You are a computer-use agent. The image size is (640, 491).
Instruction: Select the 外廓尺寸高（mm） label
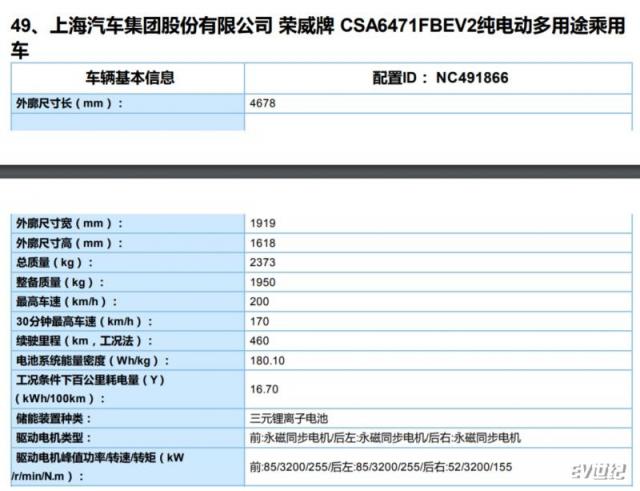click(69, 243)
